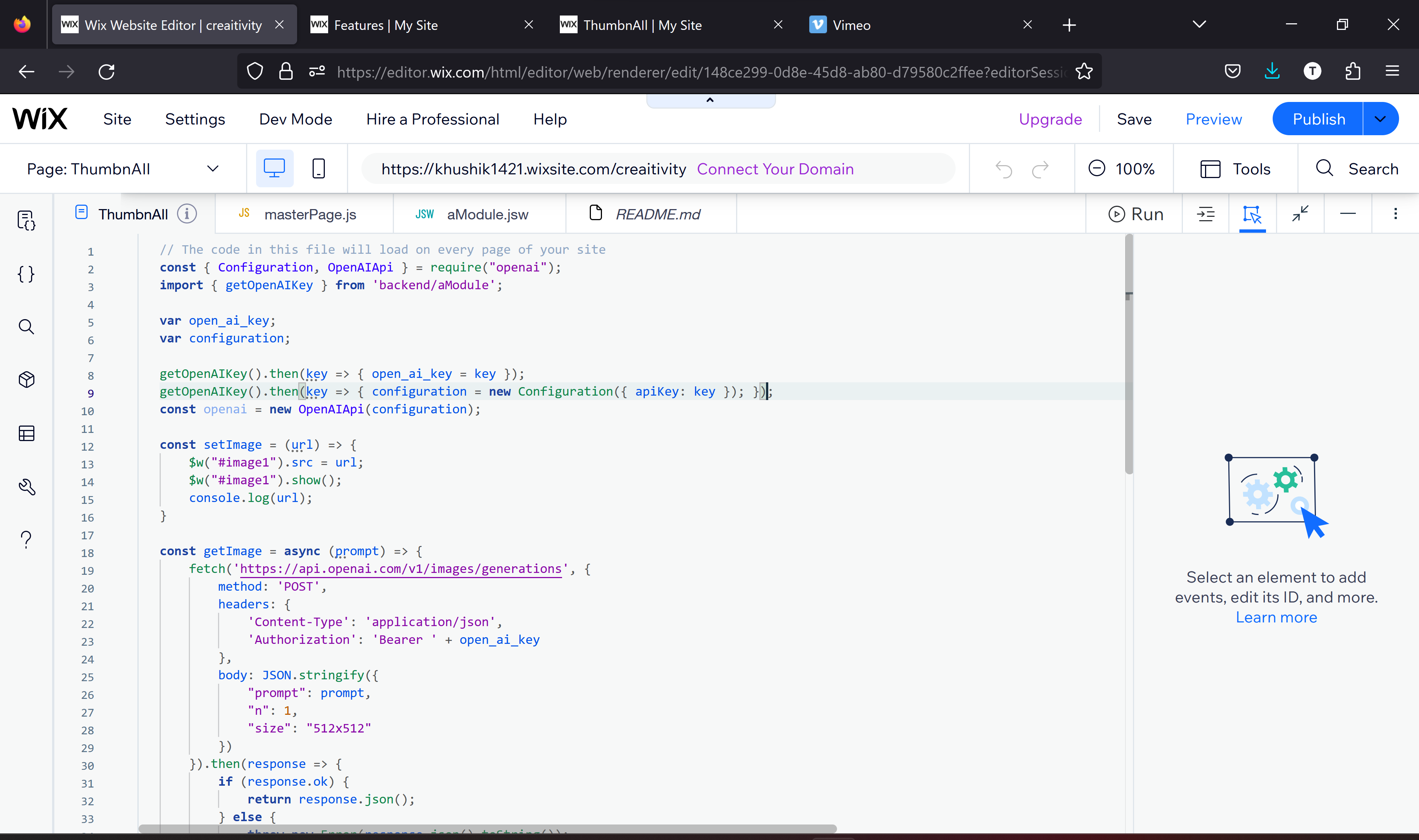
Task: Open the Dev Mode menu
Action: click(295, 119)
